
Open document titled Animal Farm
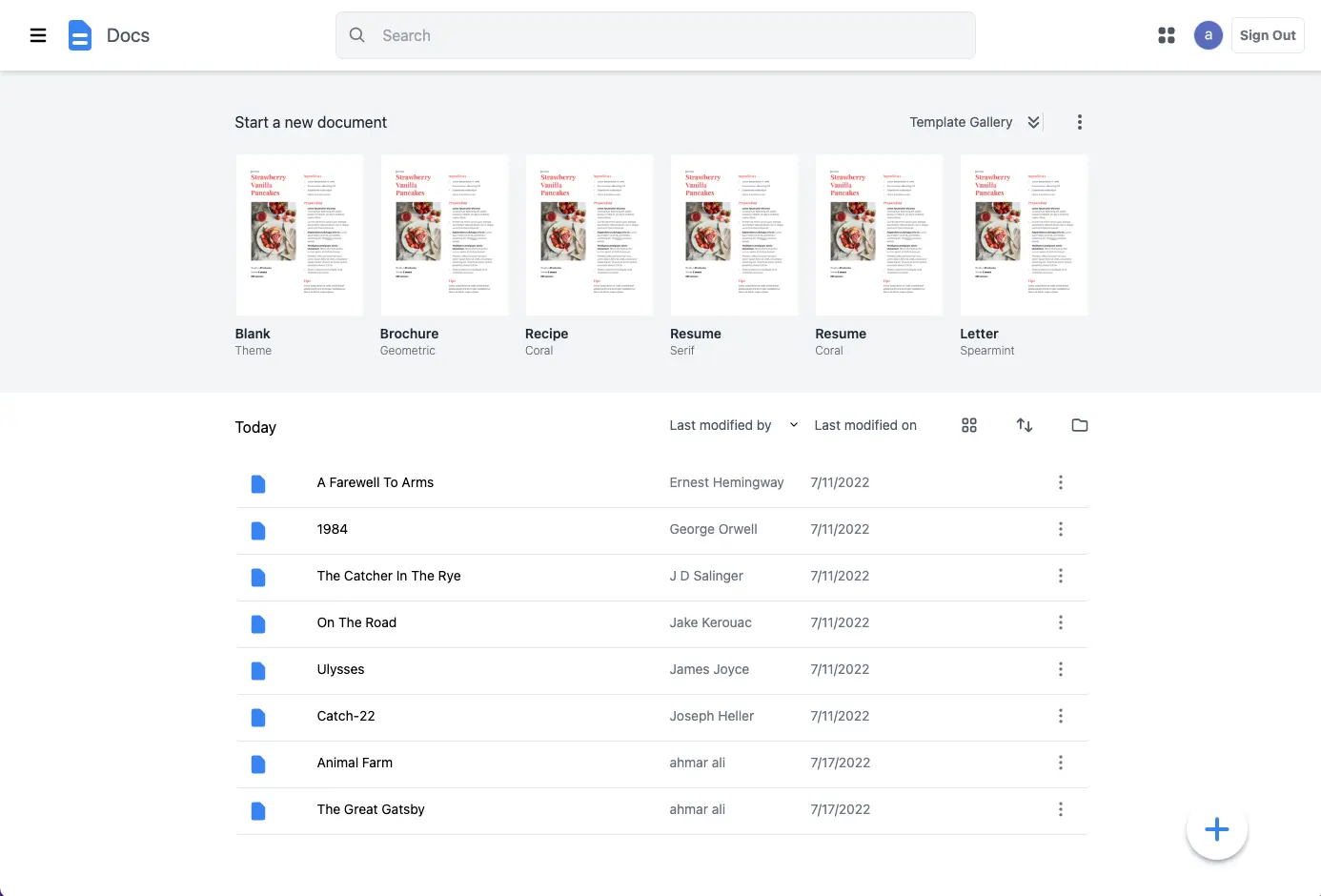(x=355, y=763)
